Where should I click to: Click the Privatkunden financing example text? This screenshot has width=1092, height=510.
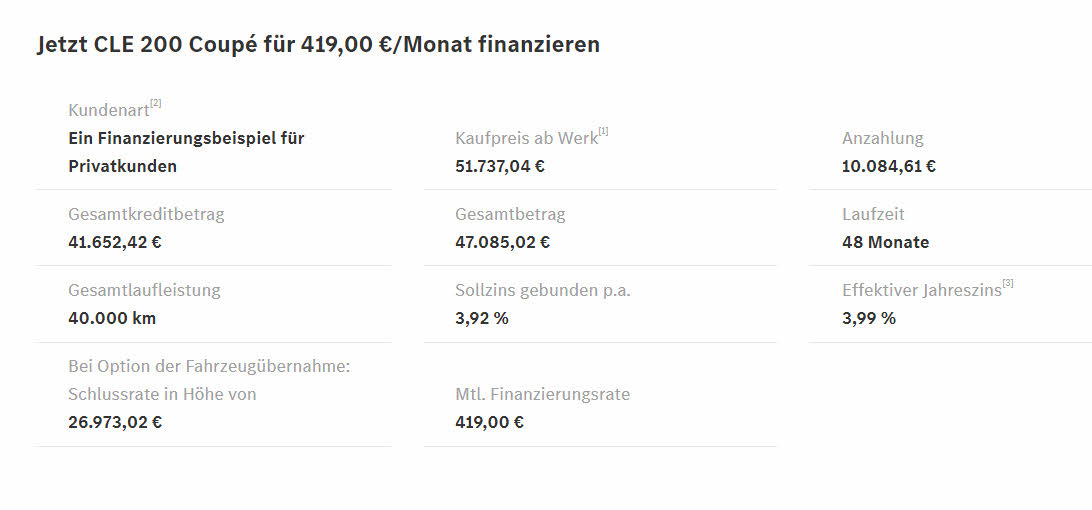[x=187, y=152]
